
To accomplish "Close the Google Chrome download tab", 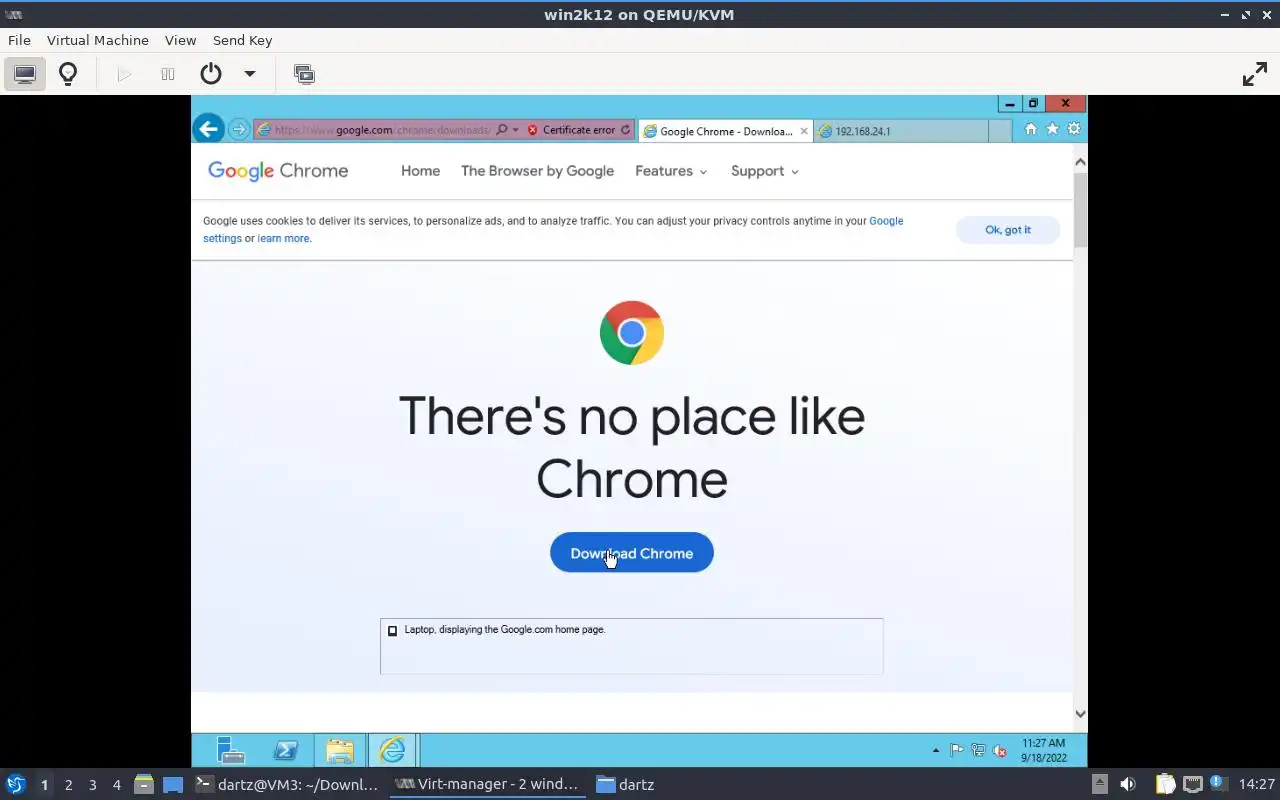I will point(804,131).
